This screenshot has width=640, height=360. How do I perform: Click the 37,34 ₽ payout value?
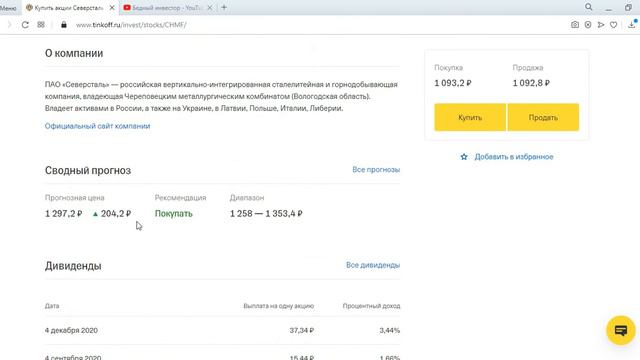[302, 330]
